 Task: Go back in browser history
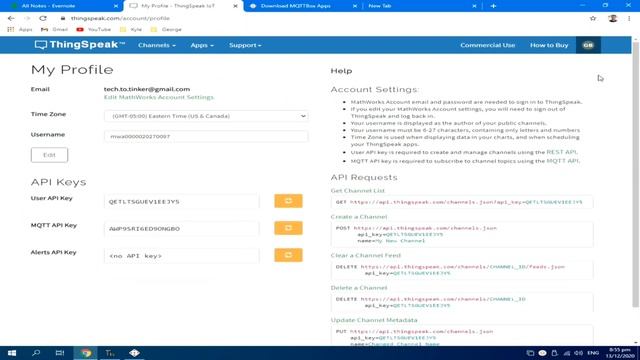click(x=11, y=18)
